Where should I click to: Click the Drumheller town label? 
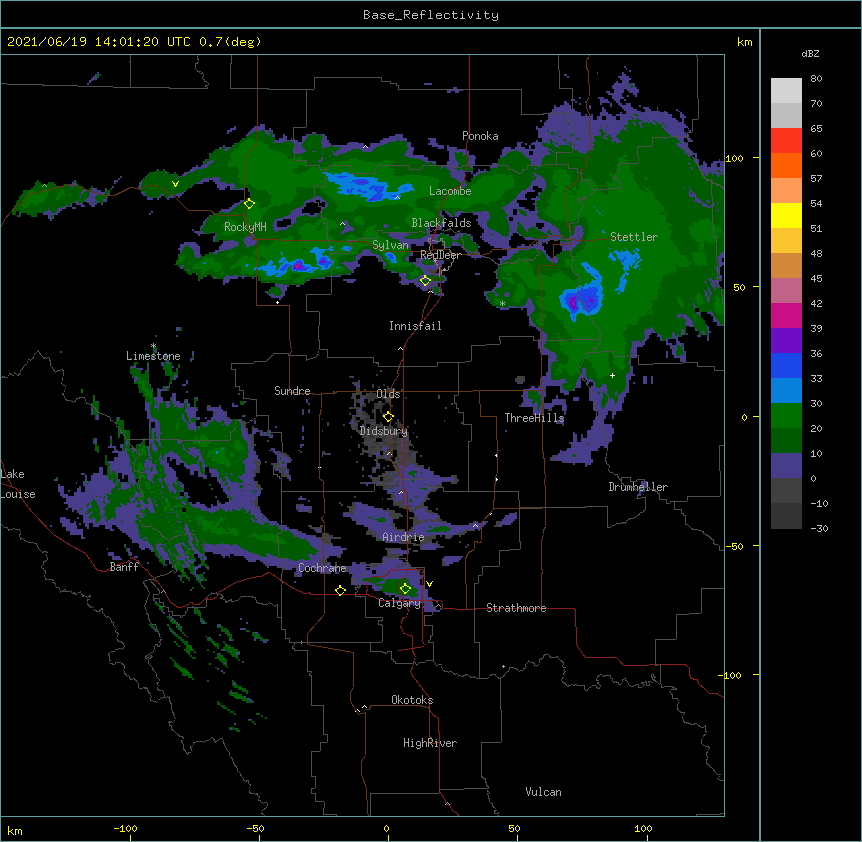pyautogui.click(x=638, y=487)
